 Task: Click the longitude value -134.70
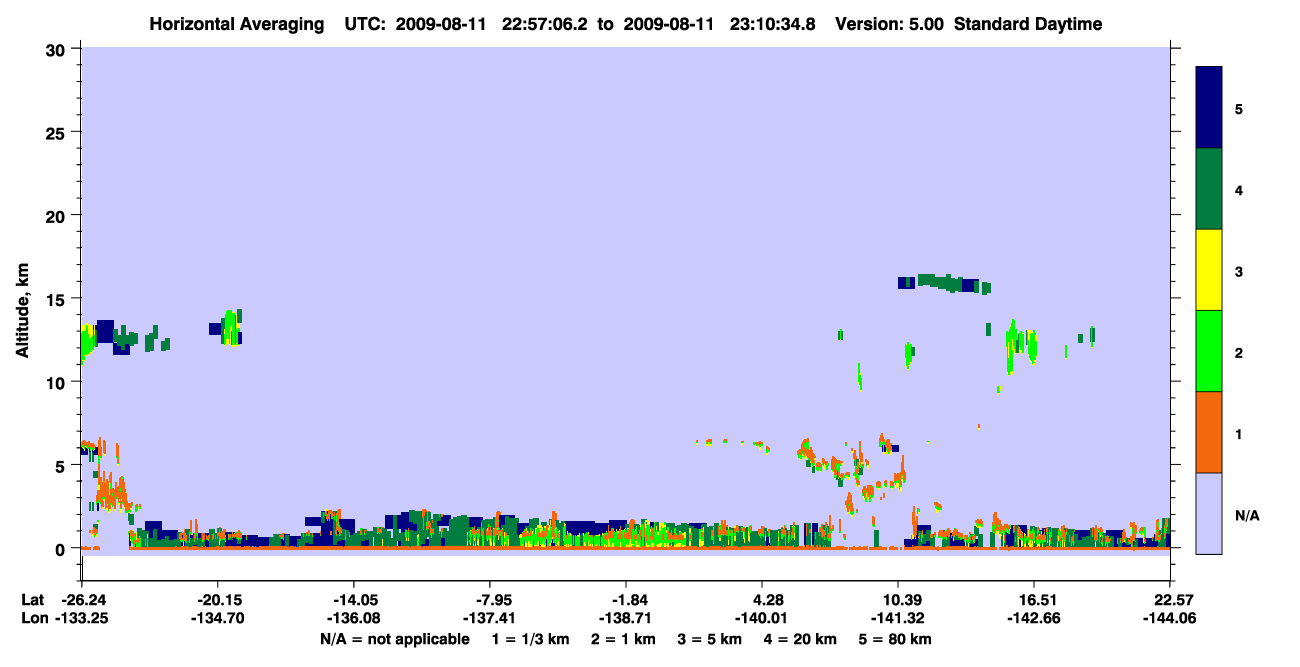pyautogui.click(x=219, y=618)
